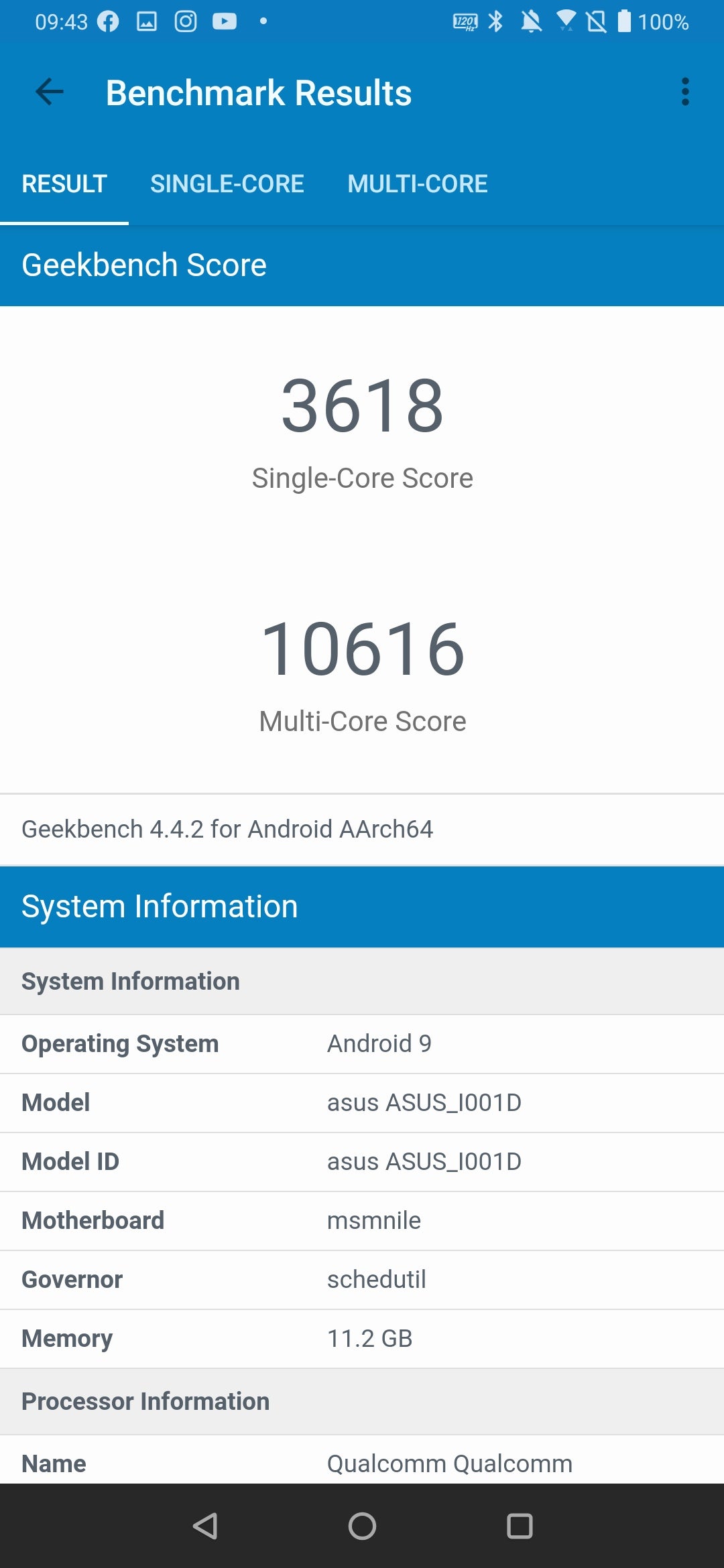Image resolution: width=724 pixels, height=1568 pixels.
Task: Tap the Benchmark Results title
Action: [259, 92]
